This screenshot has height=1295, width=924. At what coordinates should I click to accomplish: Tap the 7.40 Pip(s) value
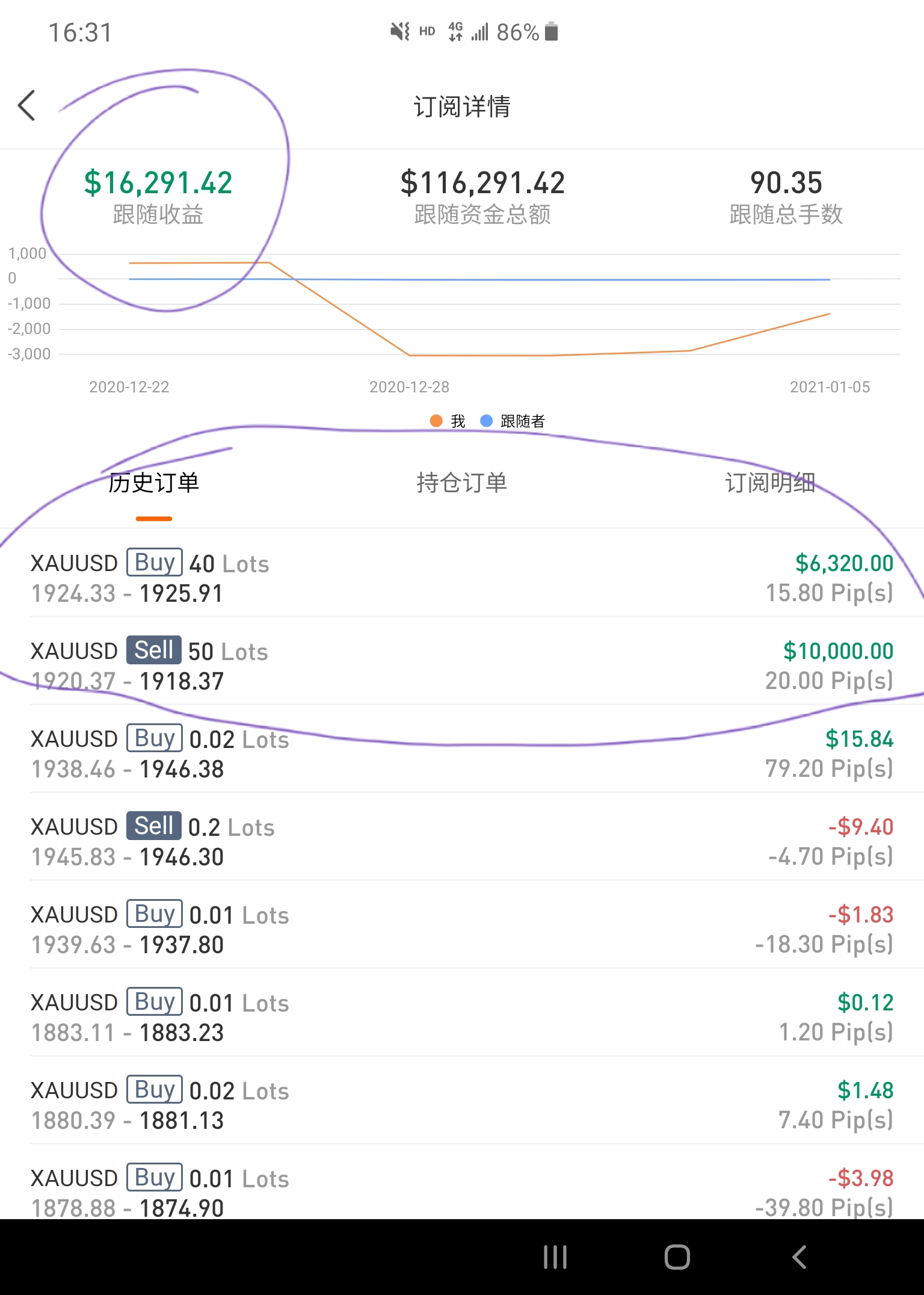click(836, 1120)
